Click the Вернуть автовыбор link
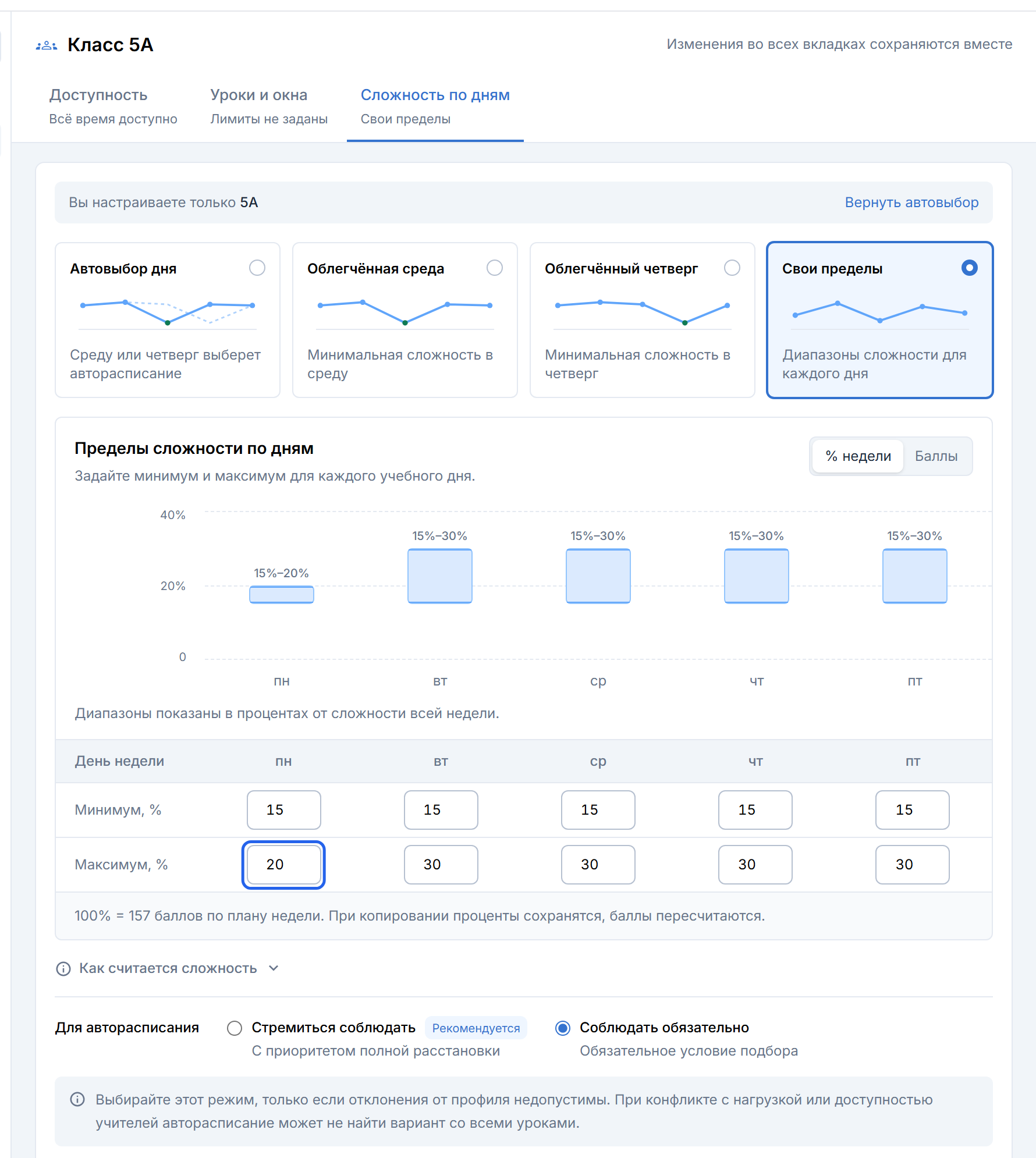The image size is (1036, 1158). click(x=911, y=203)
